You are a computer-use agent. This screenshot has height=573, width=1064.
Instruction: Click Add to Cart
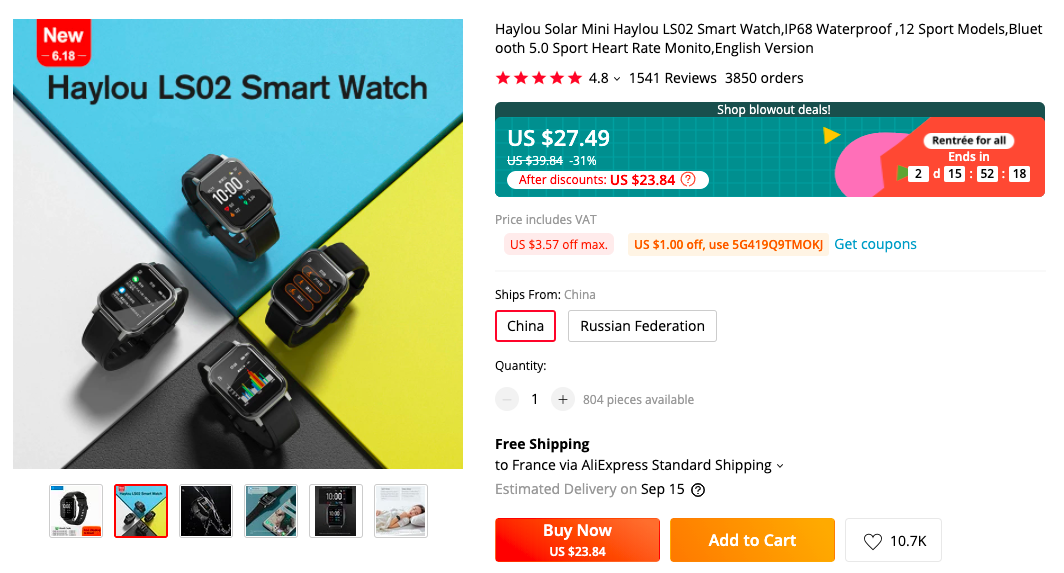pos(752,540)
